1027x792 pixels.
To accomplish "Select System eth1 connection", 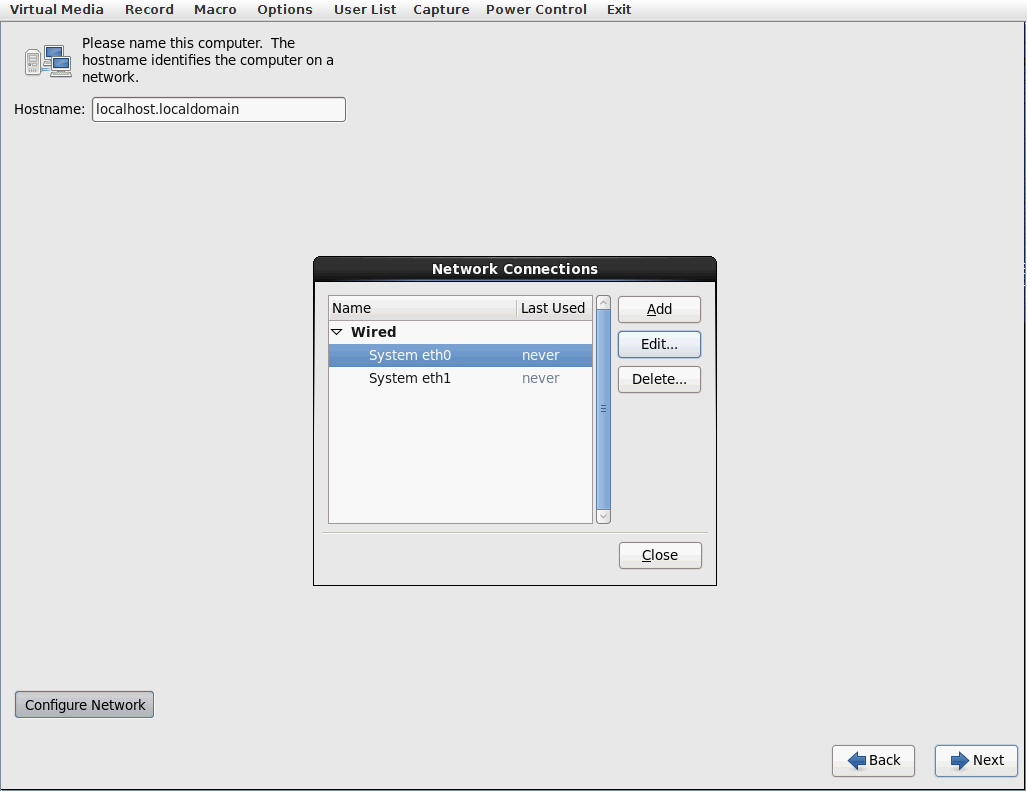I will tap(410, 378).
